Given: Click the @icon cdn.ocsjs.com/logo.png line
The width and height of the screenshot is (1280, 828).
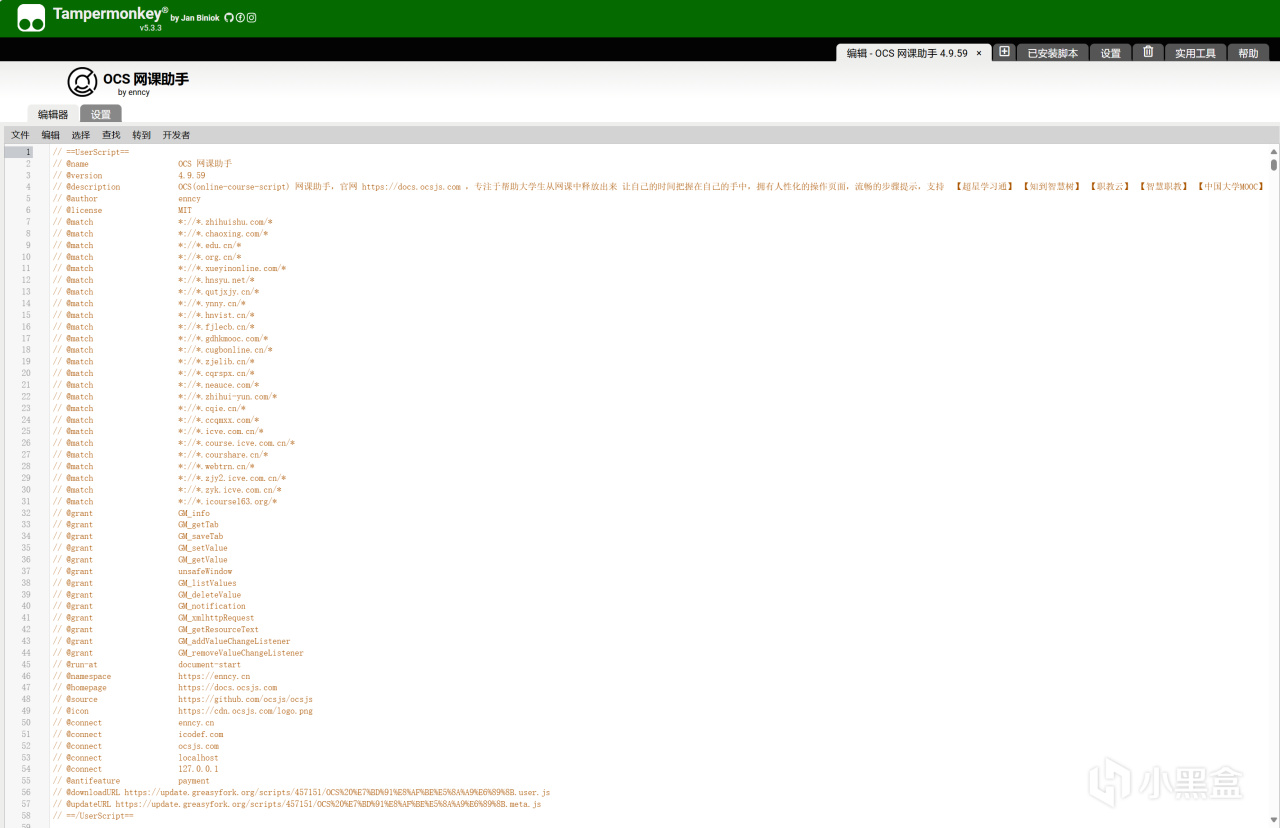Looking at the screenshot, I should click(x=183, y=711).
